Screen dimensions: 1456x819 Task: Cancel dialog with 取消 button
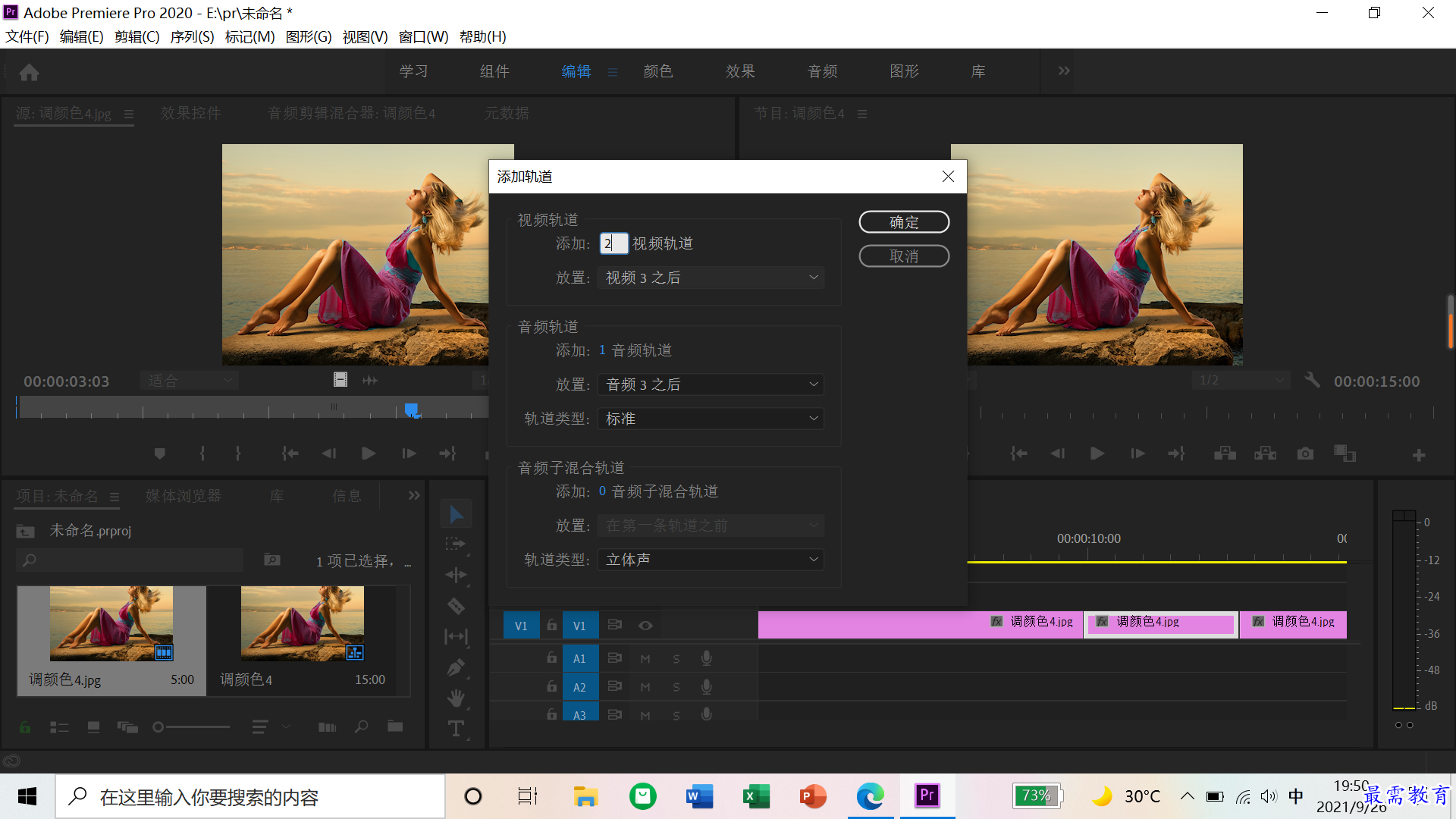coord(904,256)
